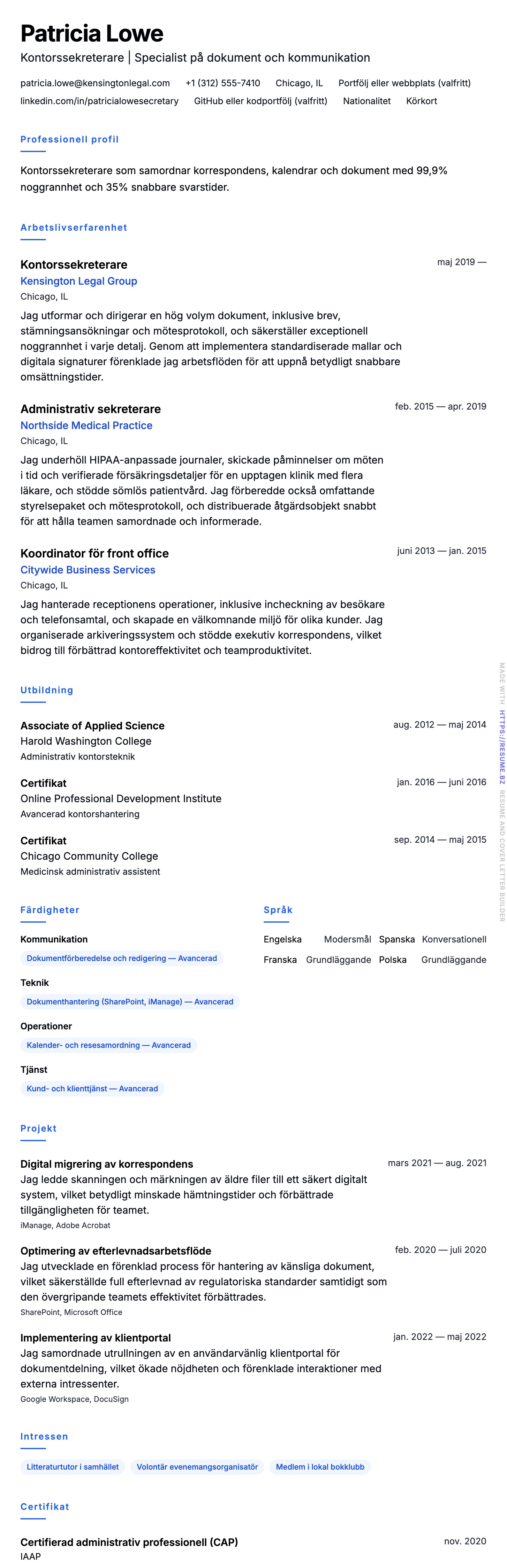Select the Litteraturtutor i samhället interest tag
507x1568 pixels.
click(x=72, y=1467)
